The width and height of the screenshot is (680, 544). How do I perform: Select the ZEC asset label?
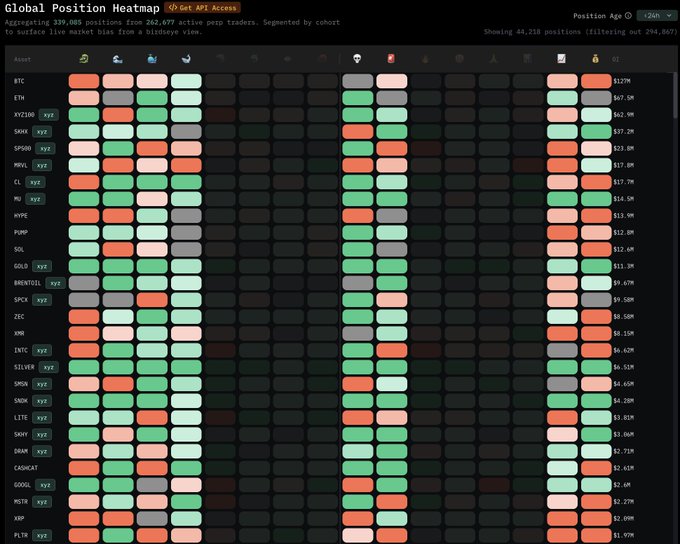pyautogui.click(x=19, y=317)
